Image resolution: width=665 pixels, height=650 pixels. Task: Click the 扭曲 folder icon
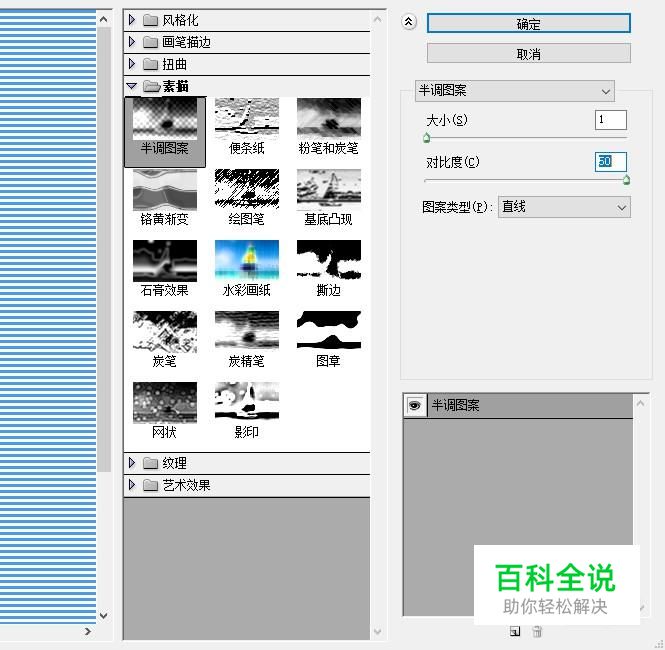click(150, 64)
